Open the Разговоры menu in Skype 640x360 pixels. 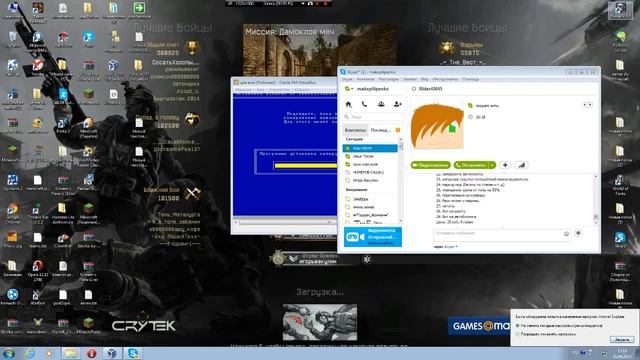click(388, 79)
